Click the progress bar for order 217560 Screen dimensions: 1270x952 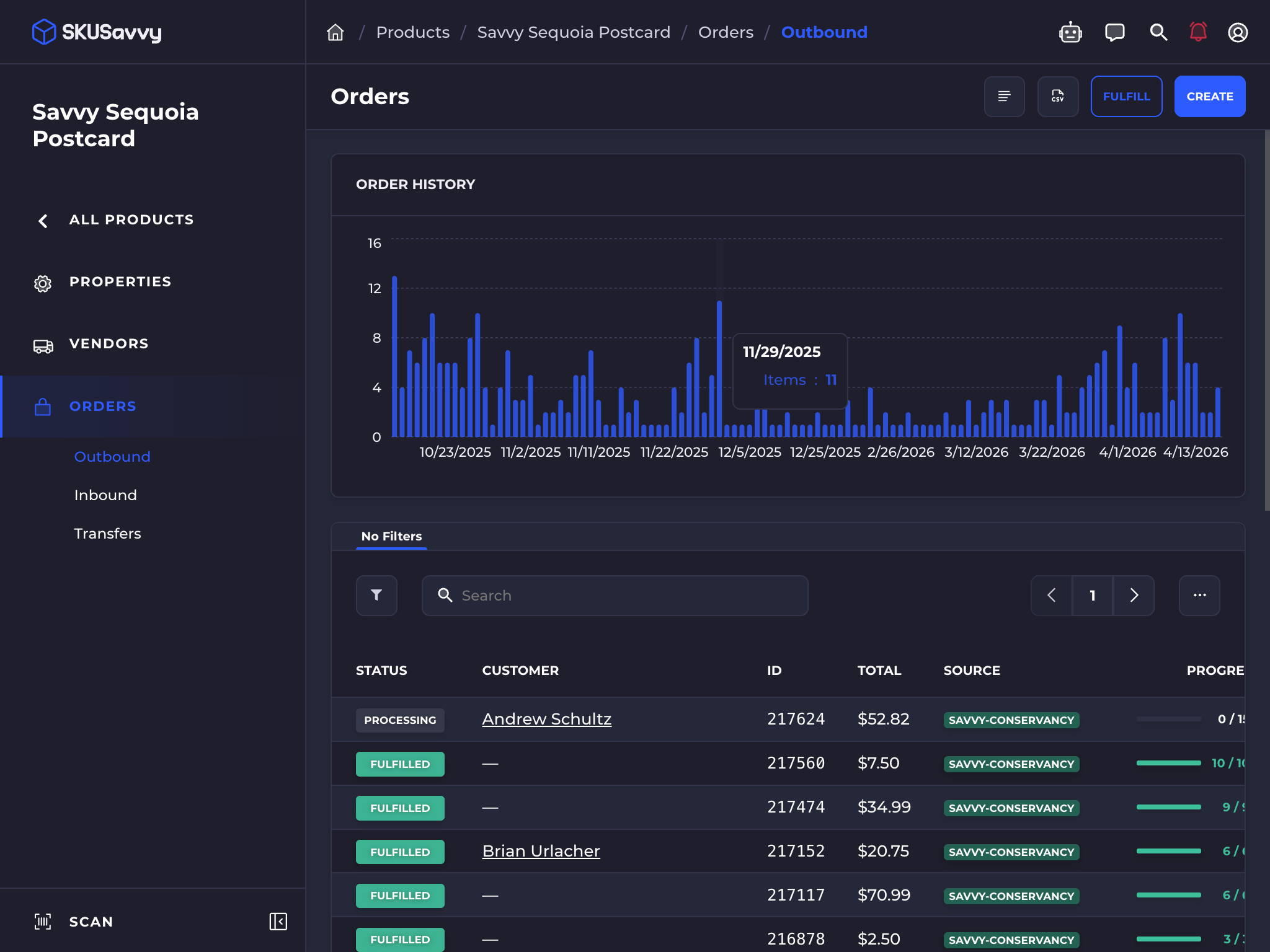tap(1169, 763)
